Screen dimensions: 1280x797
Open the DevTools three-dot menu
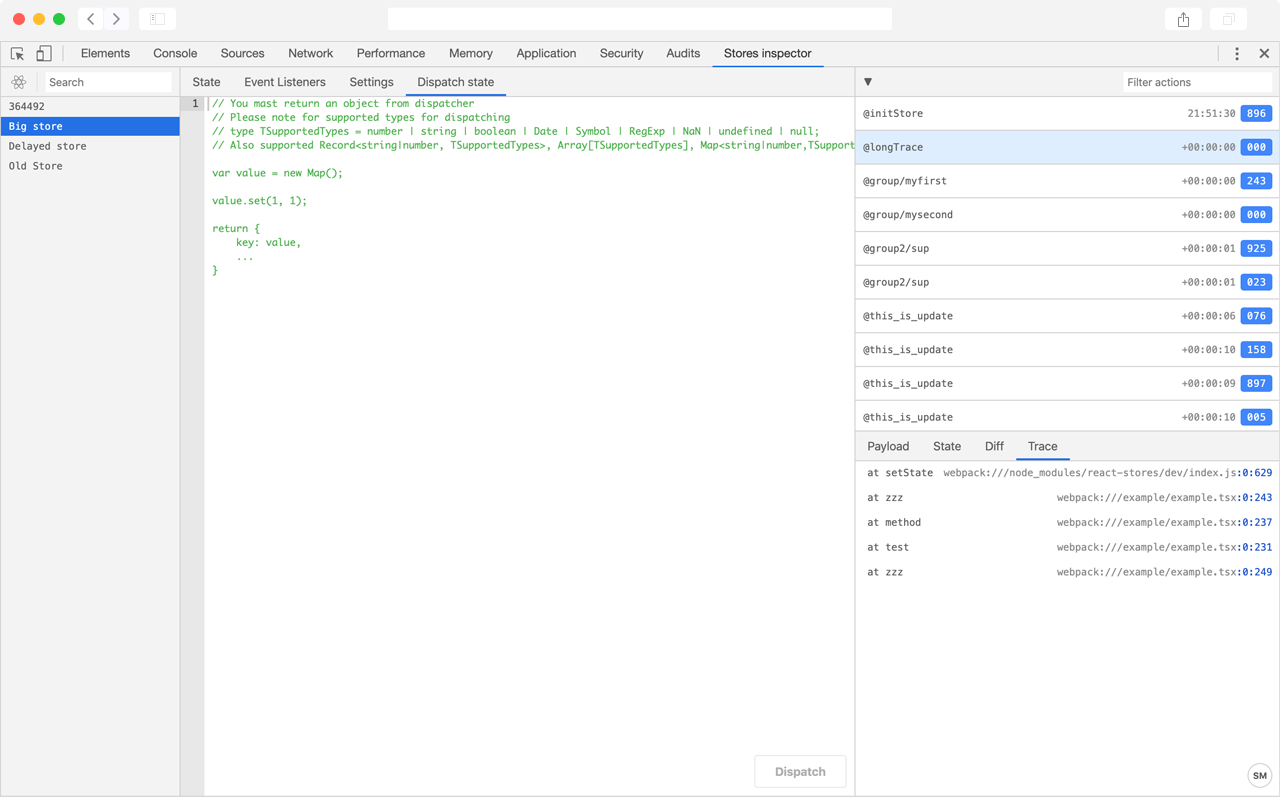(x=1237, y=54)
